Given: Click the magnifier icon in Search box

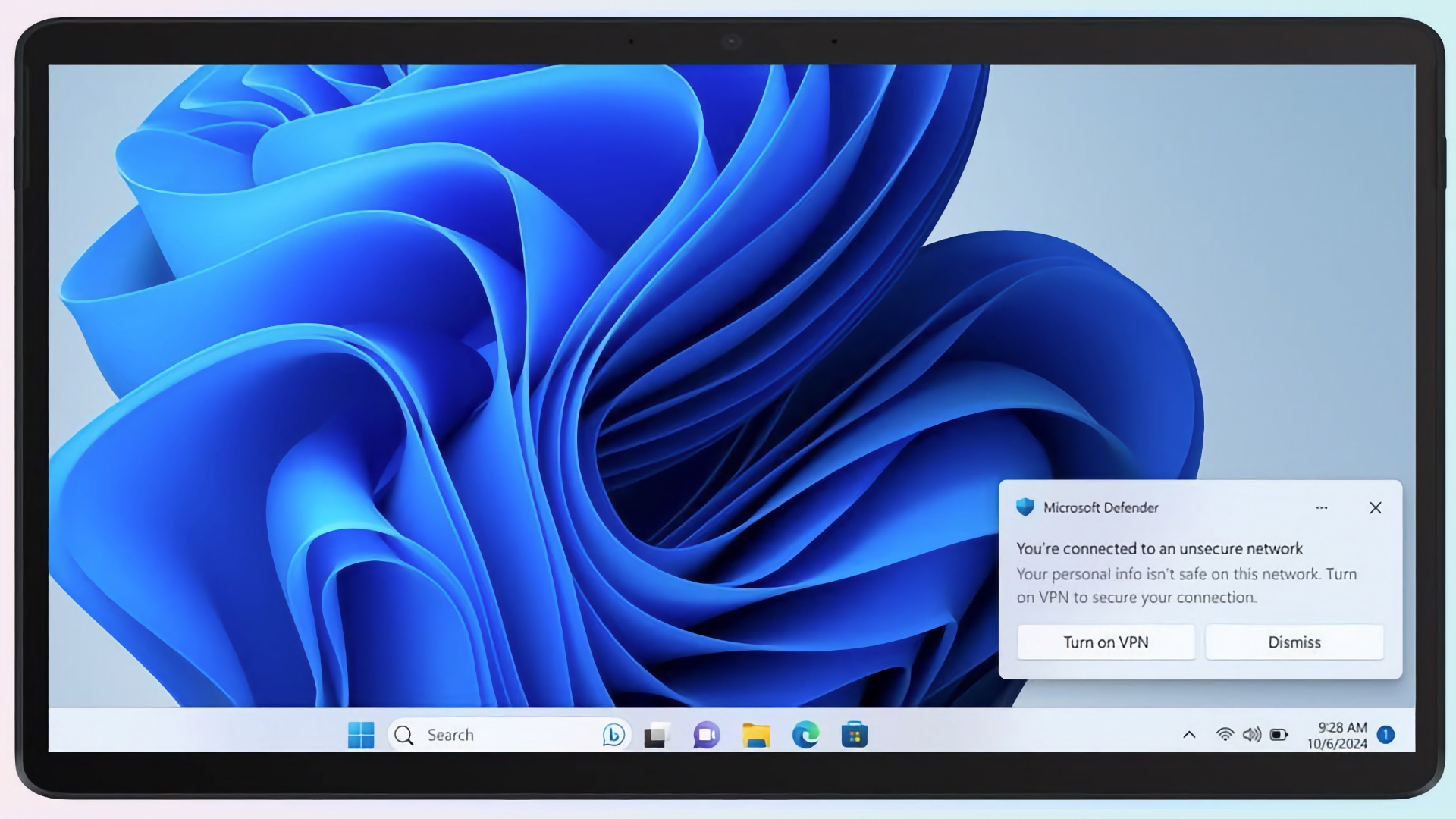Looking at the screenshot, I should (x=404, y=735).
